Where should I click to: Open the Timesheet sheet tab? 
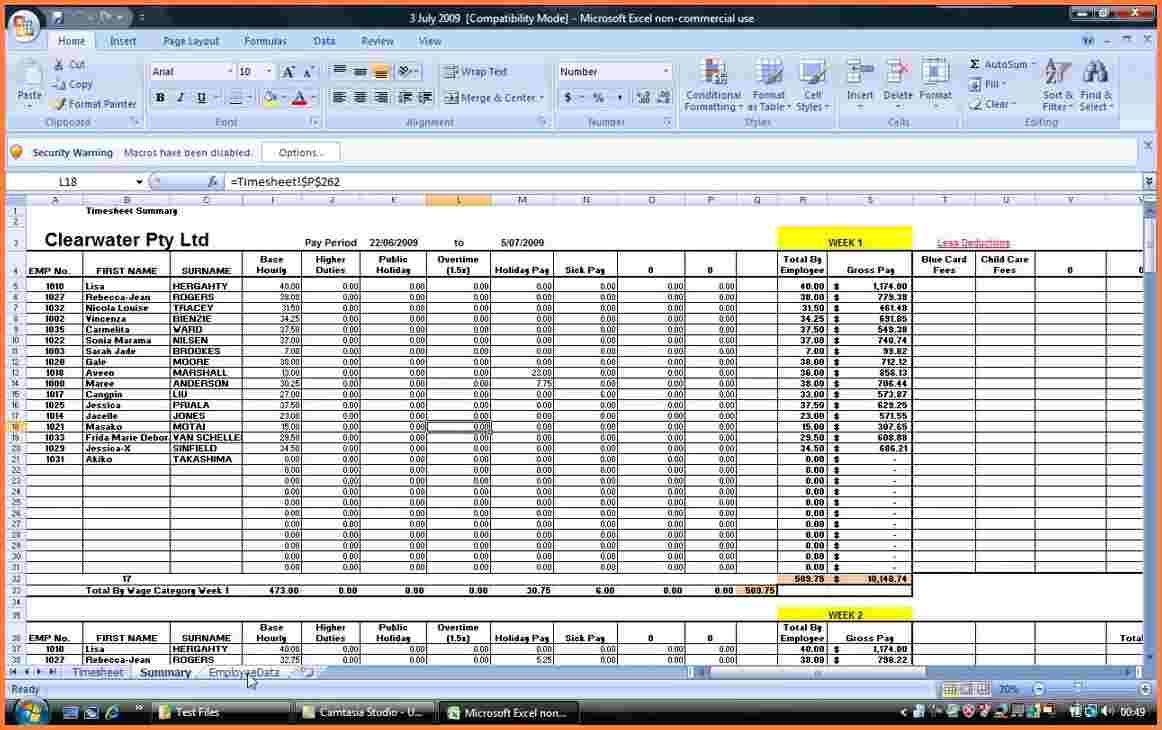click(97, 673)
